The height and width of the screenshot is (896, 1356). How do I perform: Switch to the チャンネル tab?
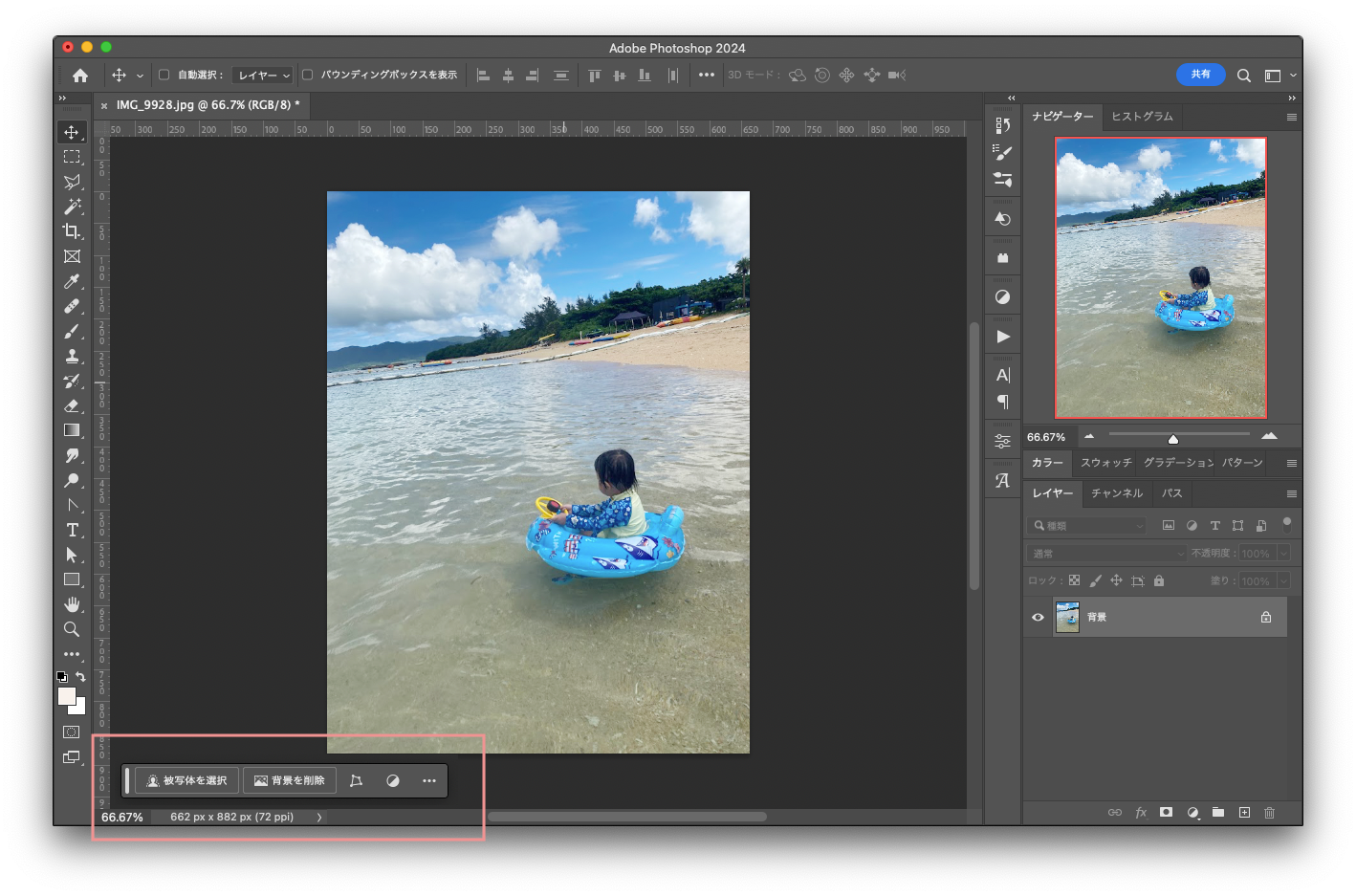1116,493
